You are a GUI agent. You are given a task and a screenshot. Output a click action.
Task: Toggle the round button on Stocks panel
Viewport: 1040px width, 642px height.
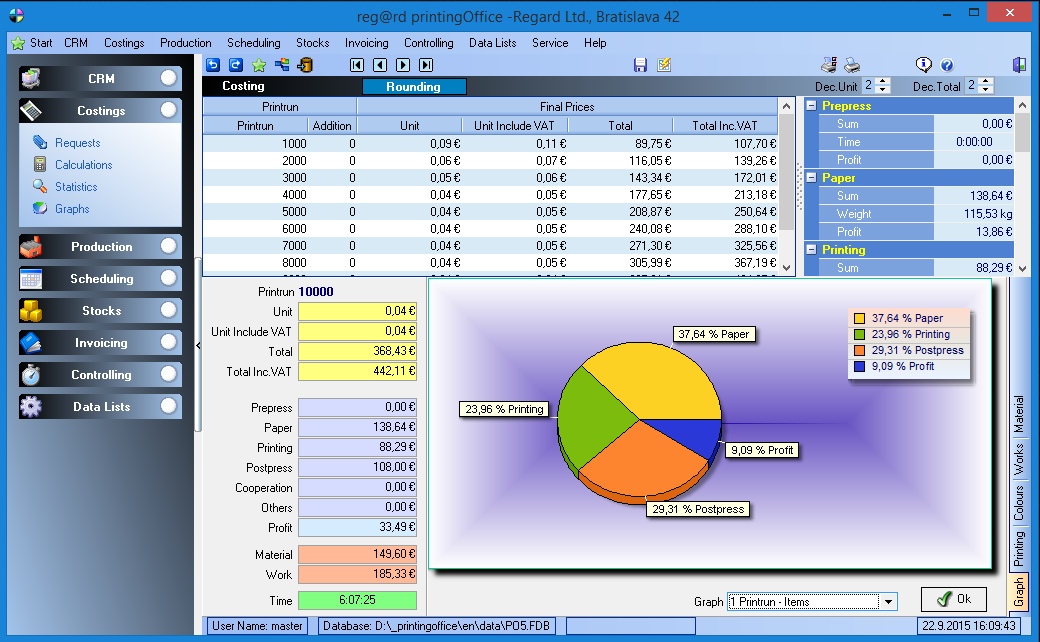pyautogui.click(x=168, y=310)
